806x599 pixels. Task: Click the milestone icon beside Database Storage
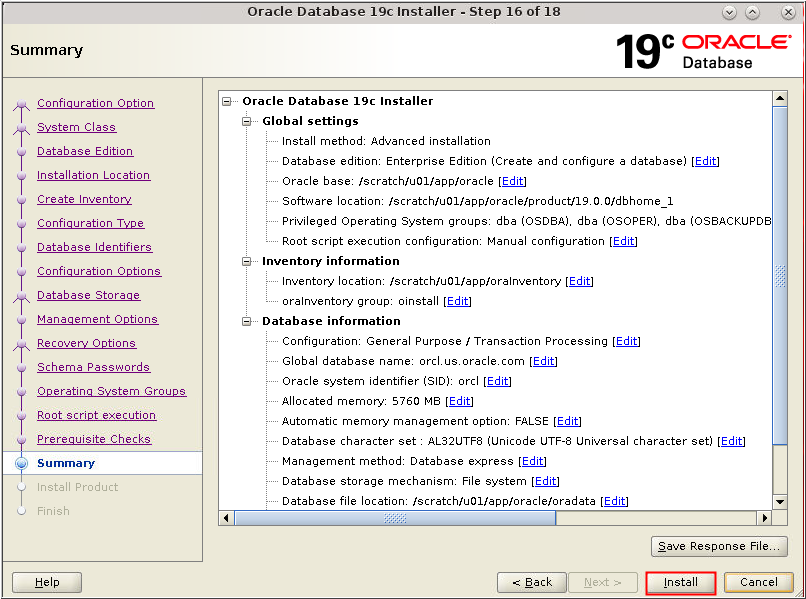point(23,295)
